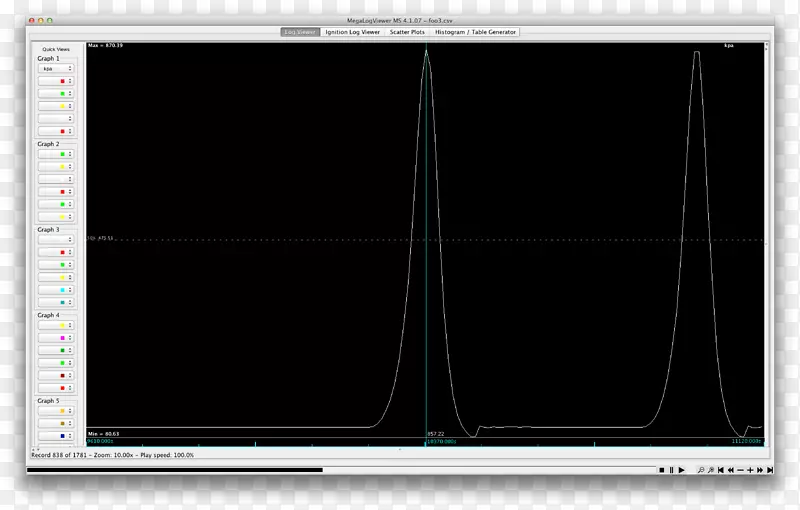Jump to the first record
Image resolution: width=800 pixels, height=510 pixels.
(x=721, y=469)
